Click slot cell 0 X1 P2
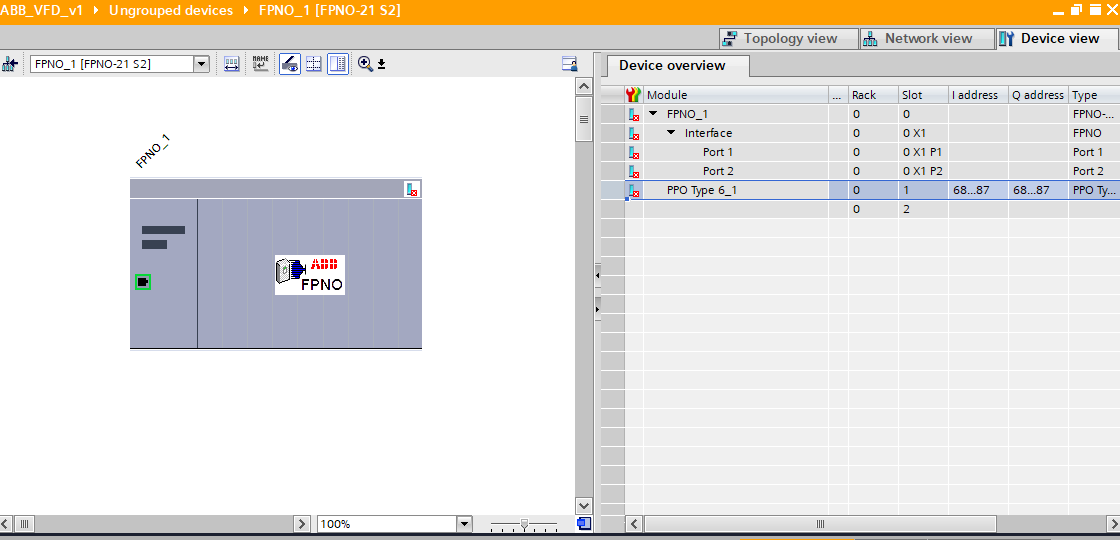Screen dimensions: 1120x540 click(924, 171)
